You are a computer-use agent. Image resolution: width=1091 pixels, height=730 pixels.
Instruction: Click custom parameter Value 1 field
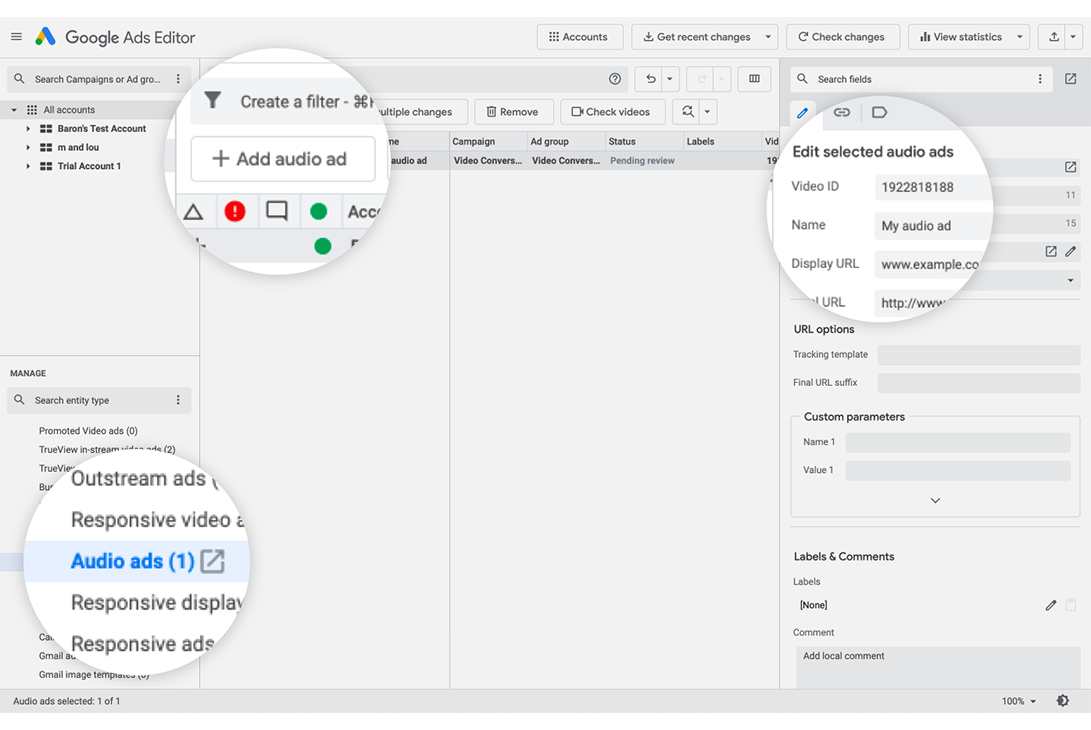tap(958, 470)
